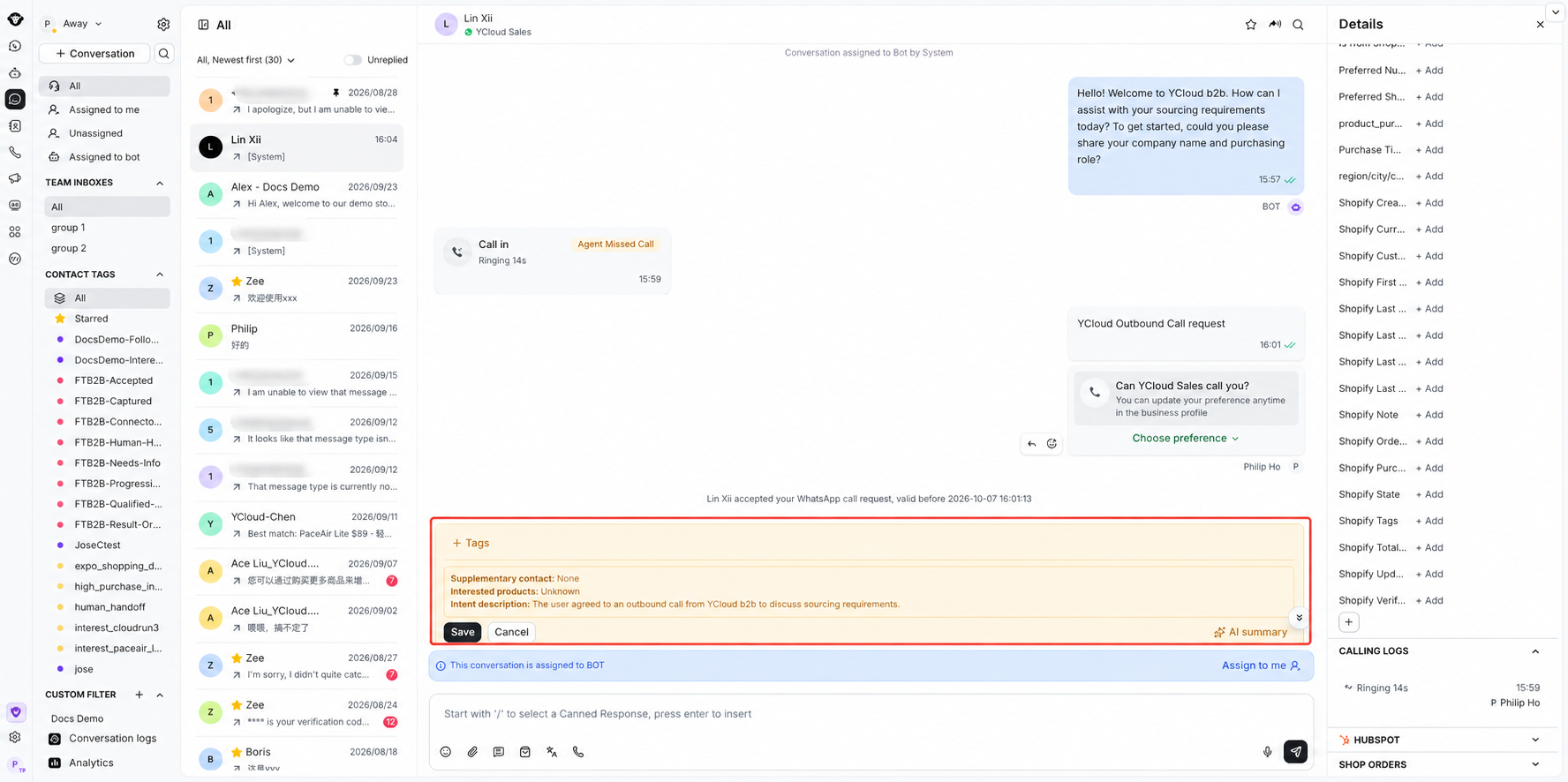Start a call with the composer phone icon
Viewport: 1568px width, 782px height.
[578, 752]
